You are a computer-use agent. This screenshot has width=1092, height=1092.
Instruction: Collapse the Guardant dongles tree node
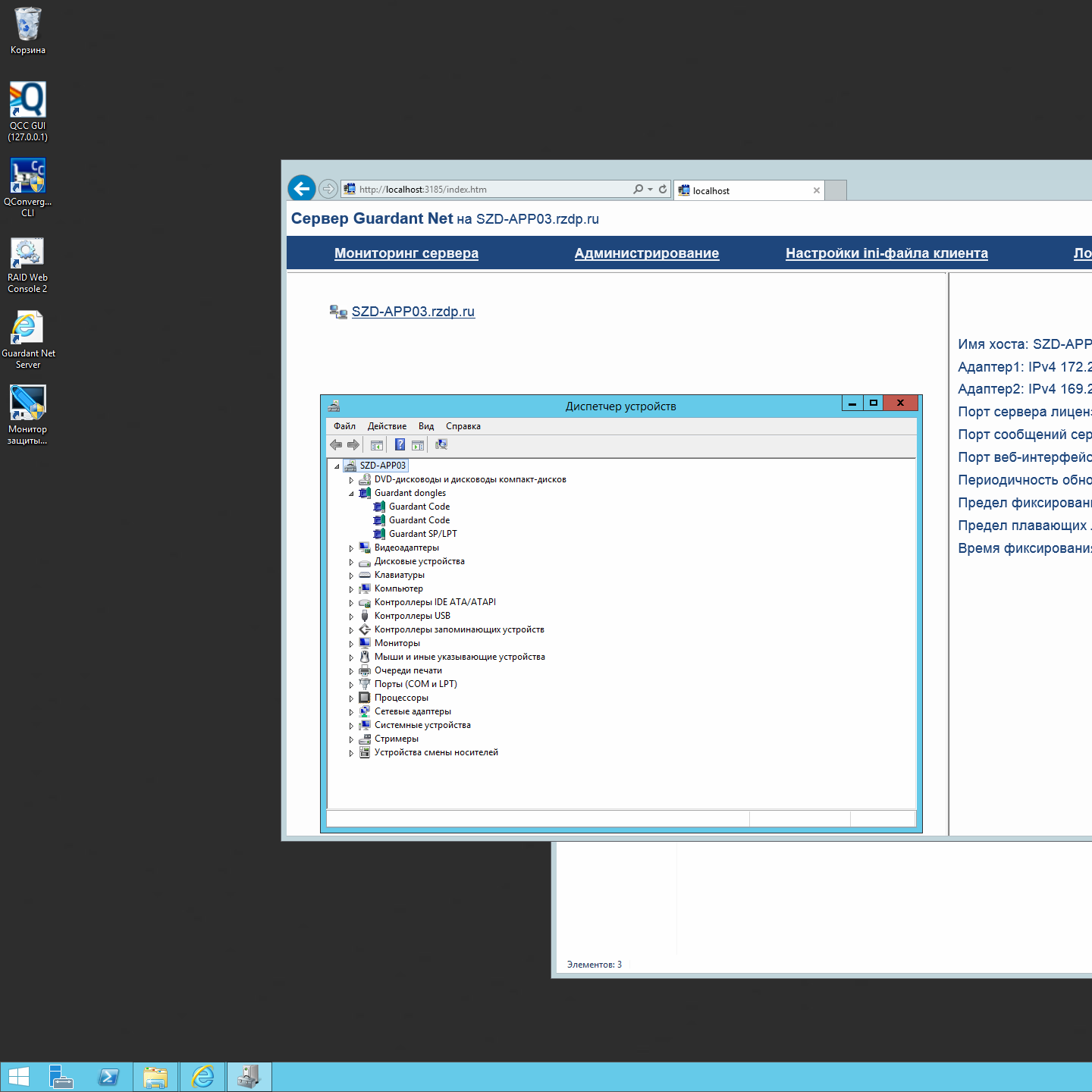pyautogui.click(x=351, y=494)
